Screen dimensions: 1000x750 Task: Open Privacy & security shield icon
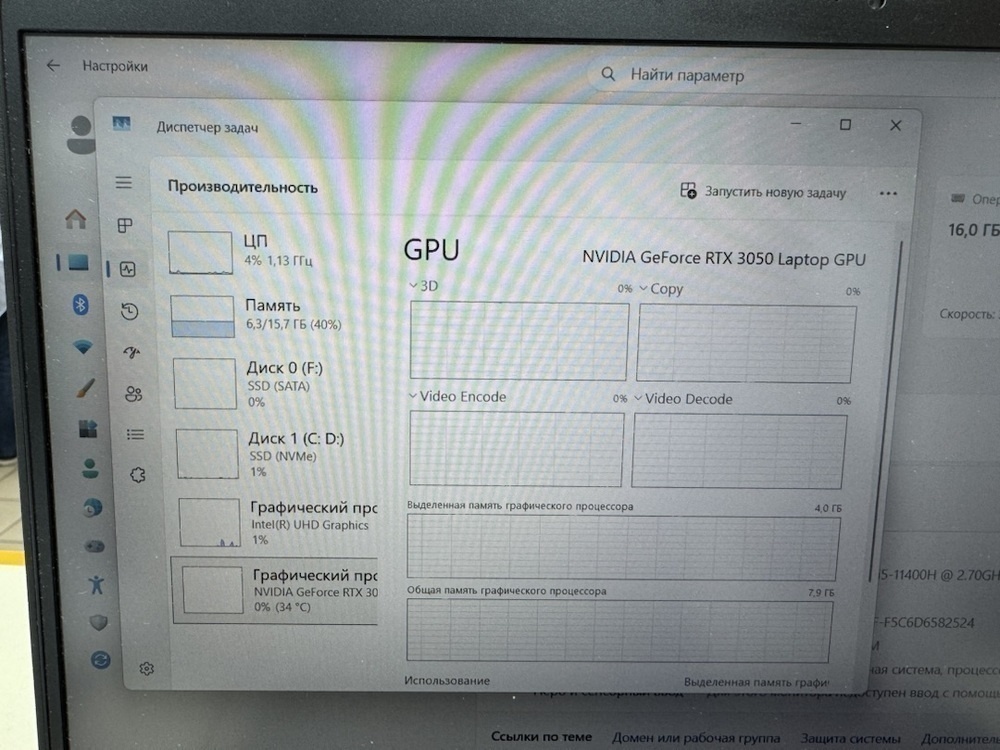[98, 622]
